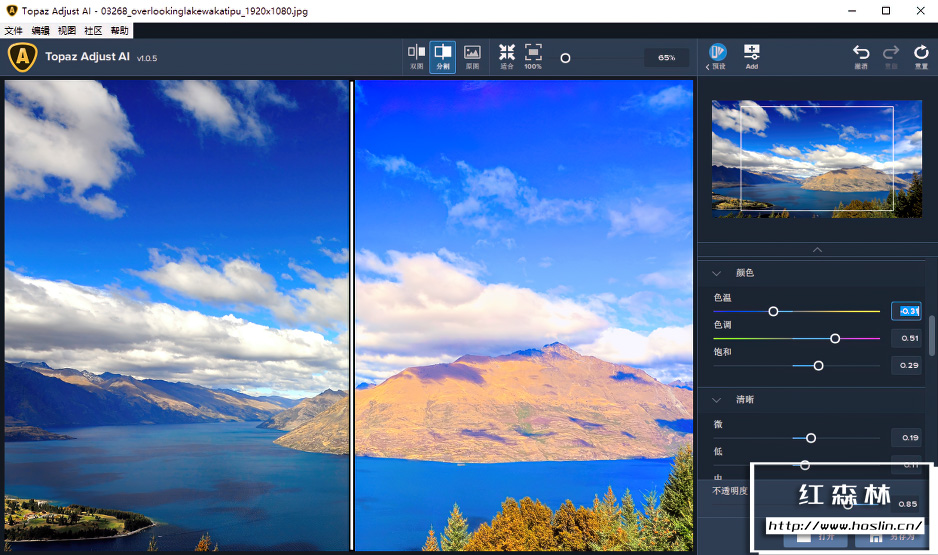Screen dimensions: 938x555
Task: Click the 色调 slider handle
Action: click(835, 339)
